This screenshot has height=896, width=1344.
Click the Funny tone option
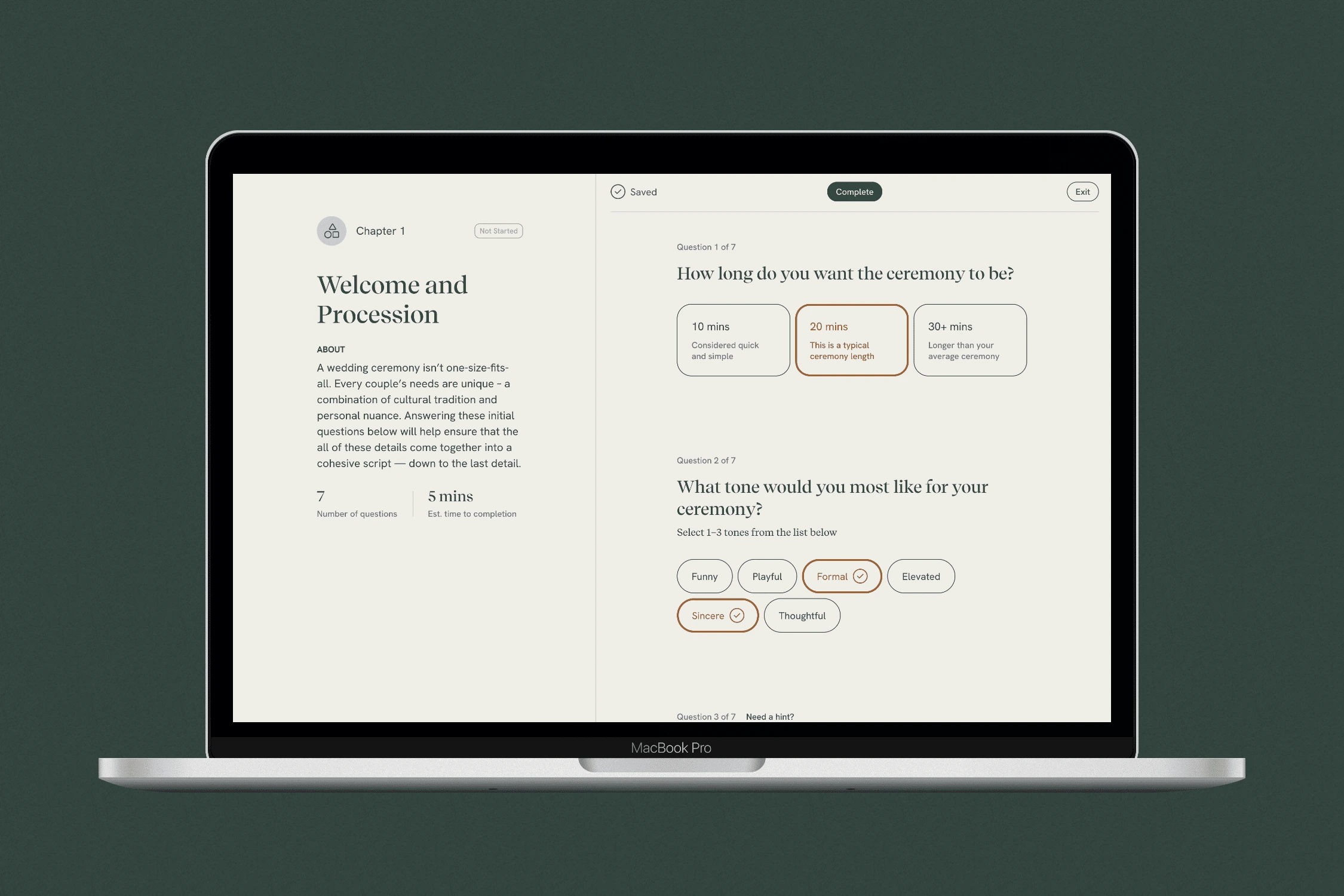tap(704, 575)
